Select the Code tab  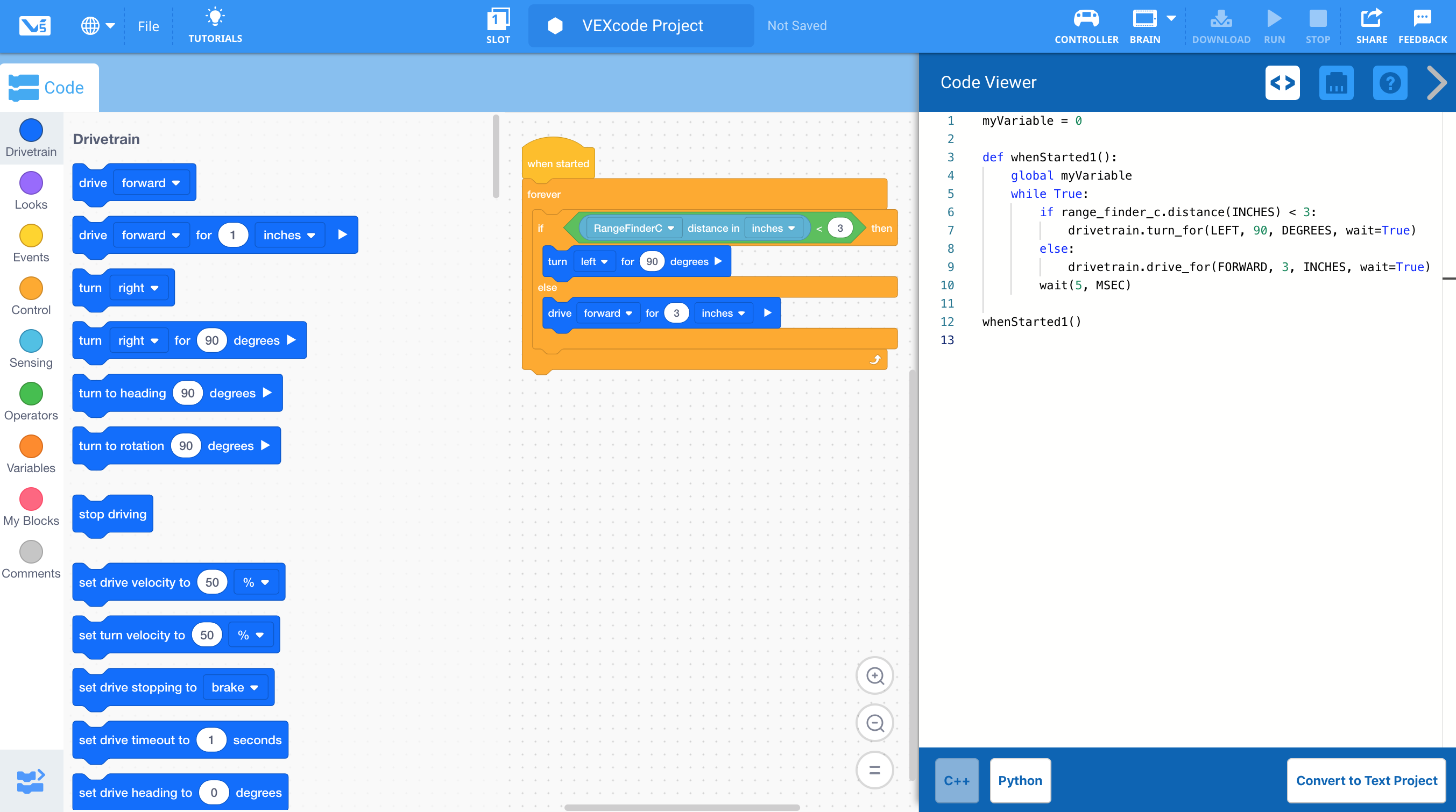point(49,88)
